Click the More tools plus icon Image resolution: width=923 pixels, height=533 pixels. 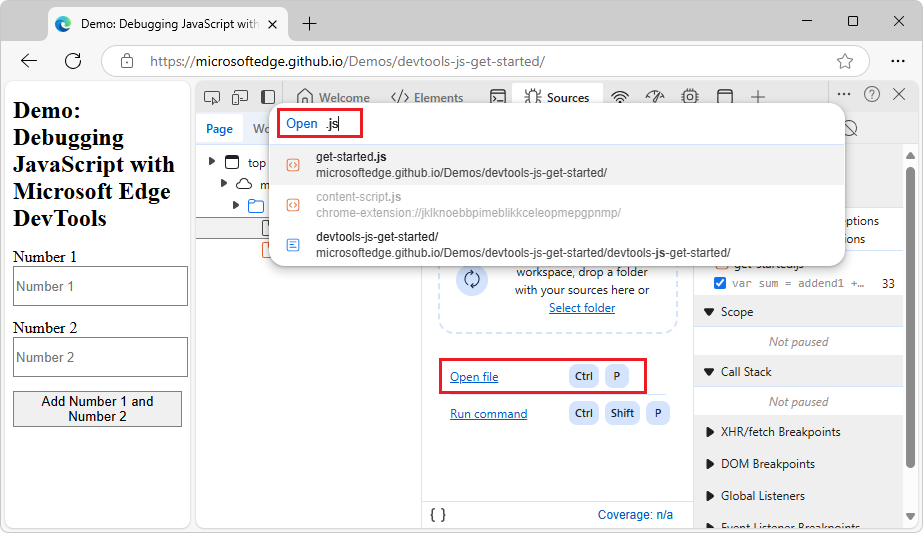(x=758, y=97)
